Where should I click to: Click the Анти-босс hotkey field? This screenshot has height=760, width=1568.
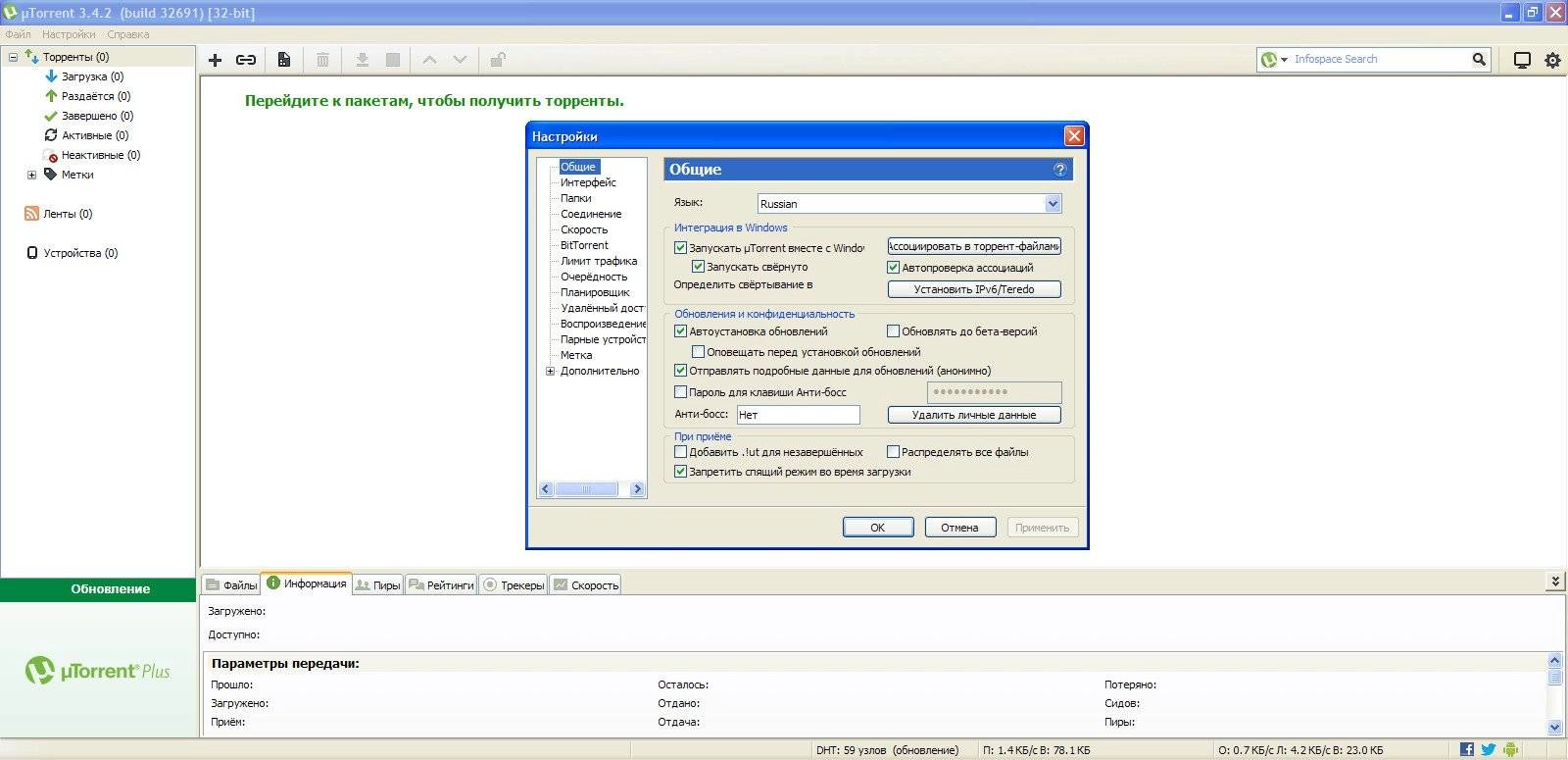[798, 415]
